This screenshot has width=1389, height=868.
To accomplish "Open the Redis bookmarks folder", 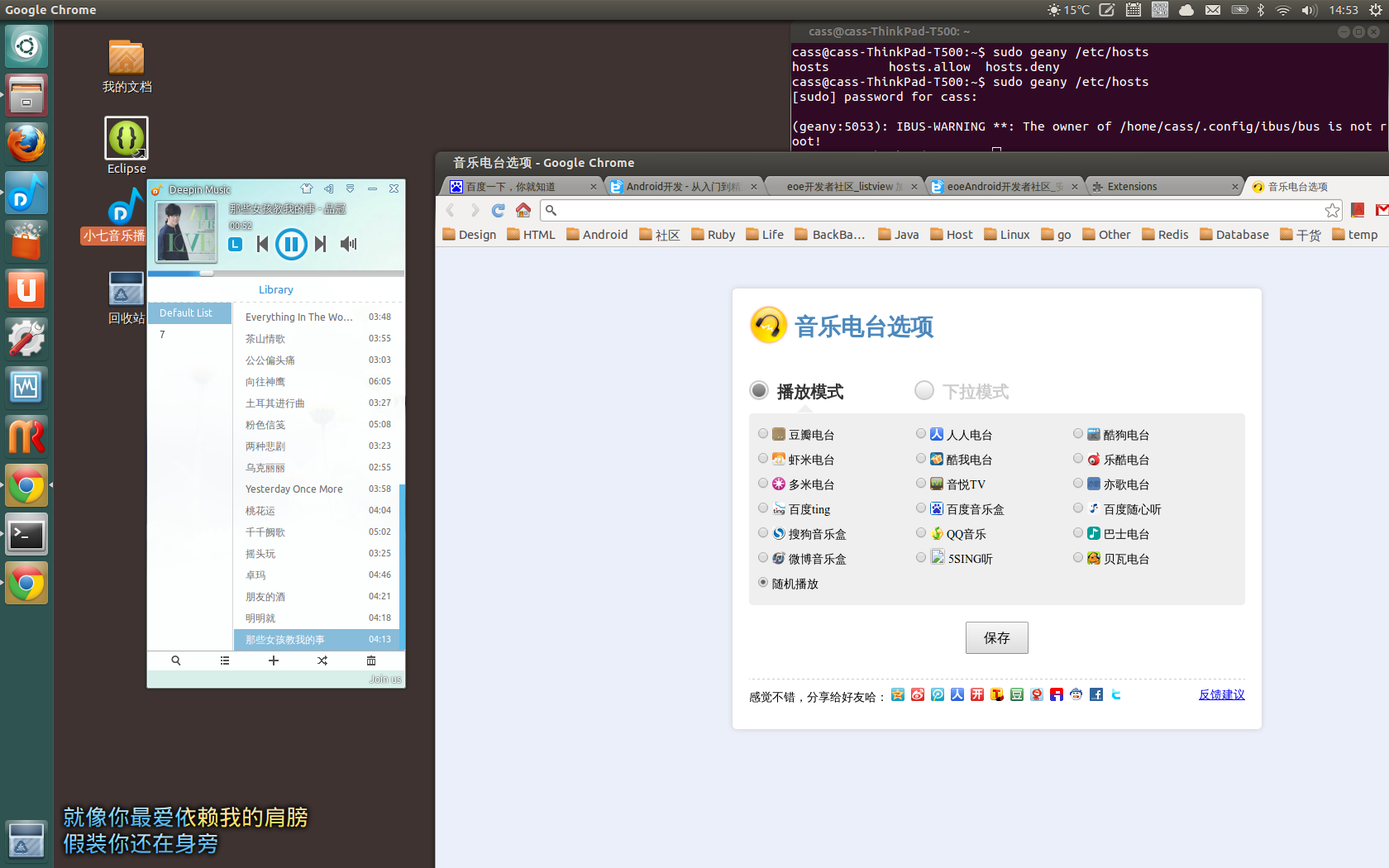I will pos(1165,235).
